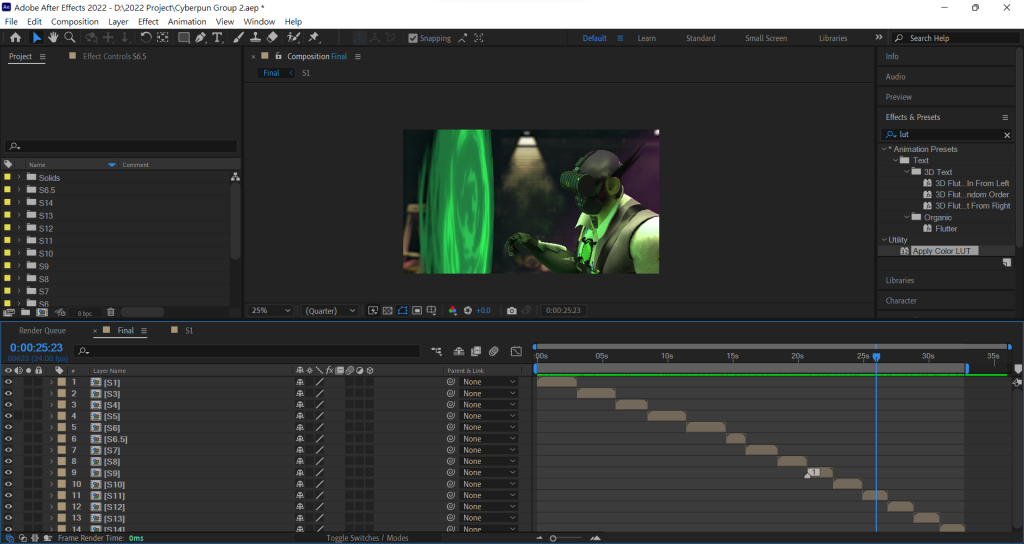
Task: Select the Eraser tool
Action: pyautogui.click(x=272, y=38)
